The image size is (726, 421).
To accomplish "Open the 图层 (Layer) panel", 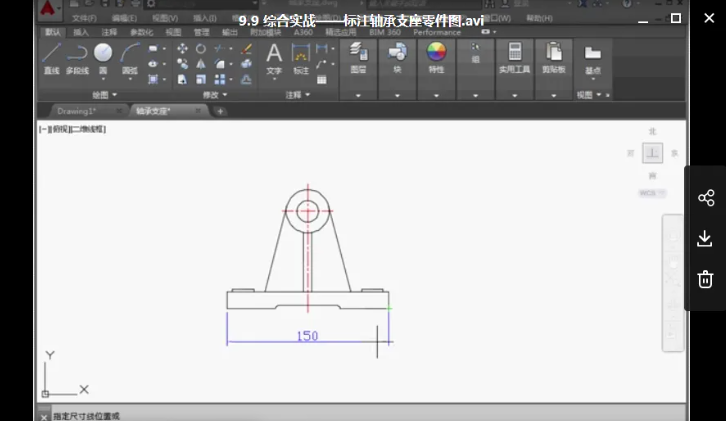I will [358, 55].
